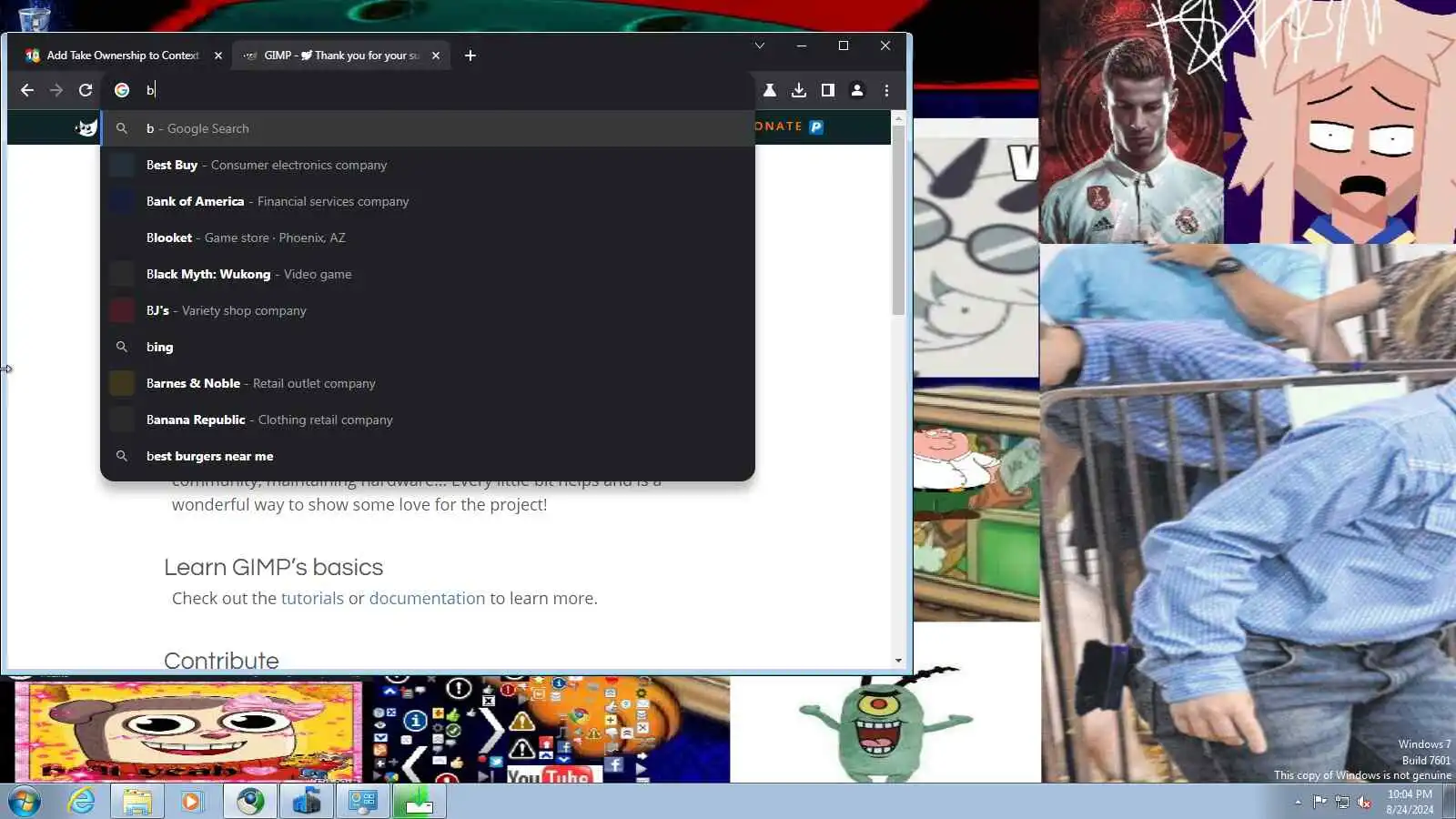1456x819 pixels.
Task: Click the 'Learn GIMP's basics' heading
Action: tap(273, 567)
